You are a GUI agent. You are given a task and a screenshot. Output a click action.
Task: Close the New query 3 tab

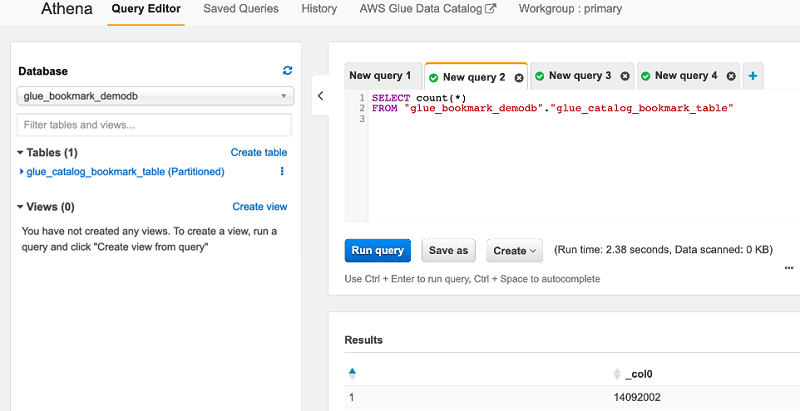tap(625, 76)
